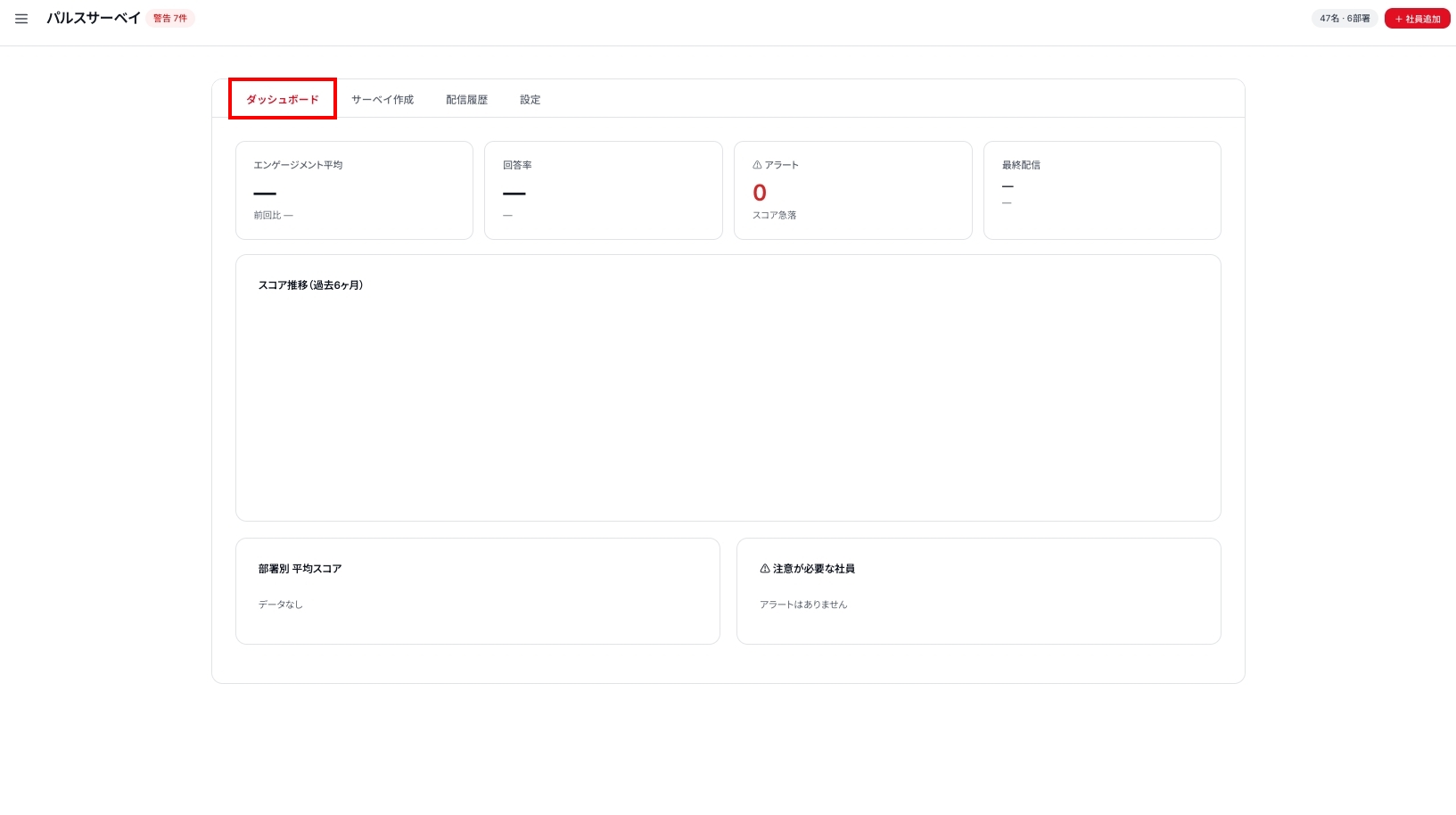Screen dimensions: 1456x815
Task: Select the 最終配信 card label
Action: pyautogui.click(x=1021, y=165)
